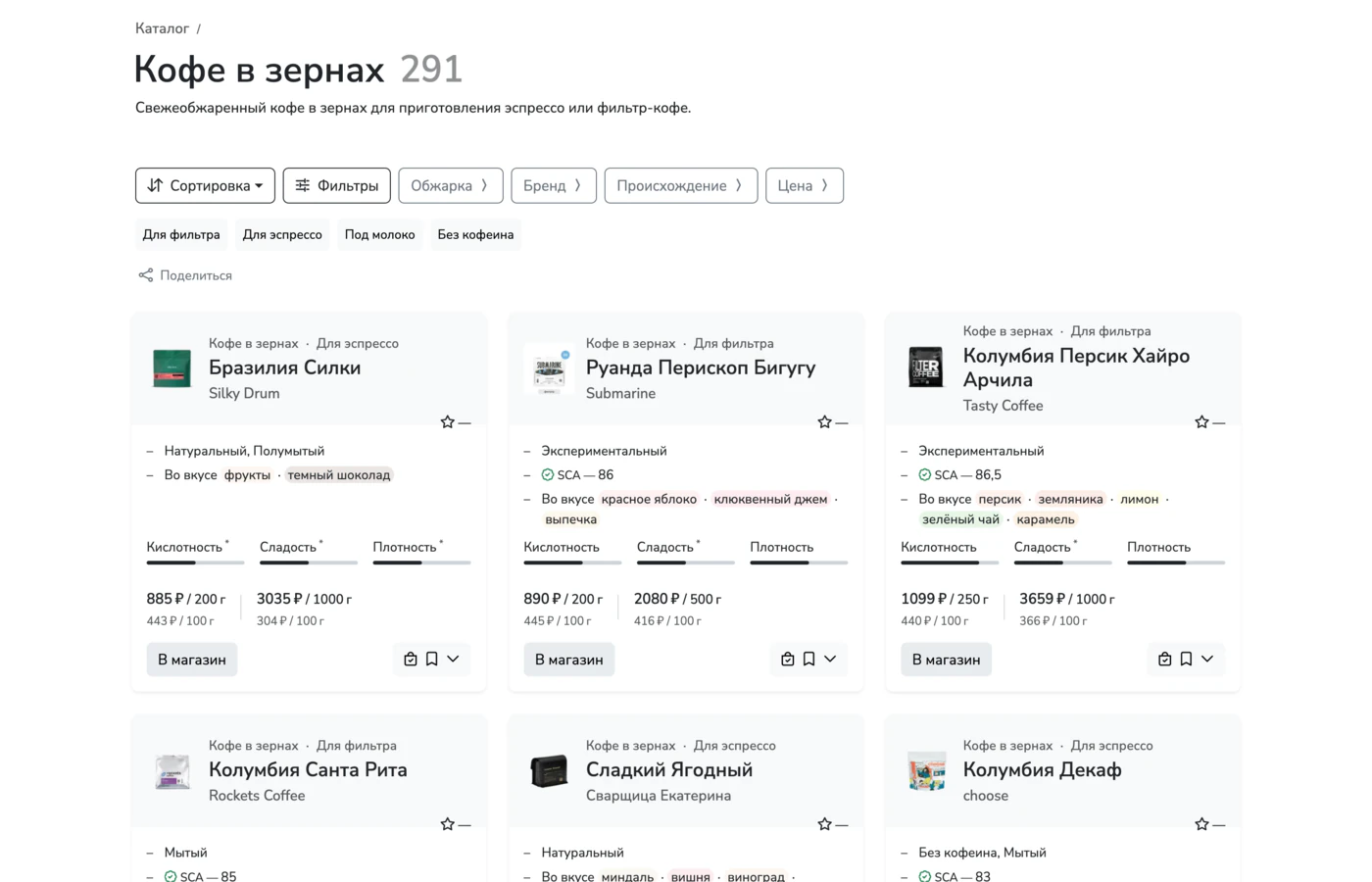Toggle the Под молоко quick filter chip
This screenshot has width=1372, height=882.
pyautogui.click(x=379, y=234)
